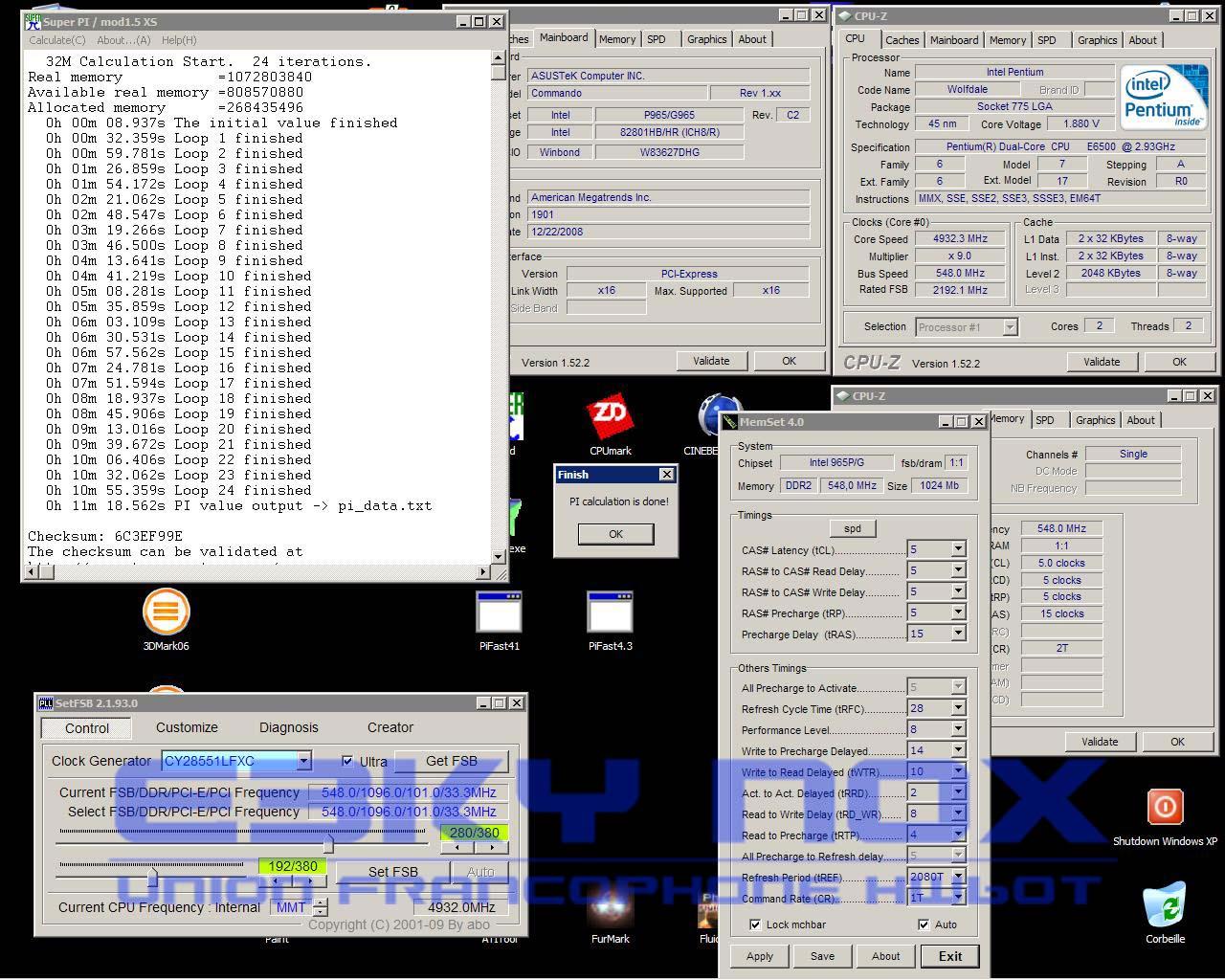Open Refresh Cycle Time (tRFC) dropdown

957,708
